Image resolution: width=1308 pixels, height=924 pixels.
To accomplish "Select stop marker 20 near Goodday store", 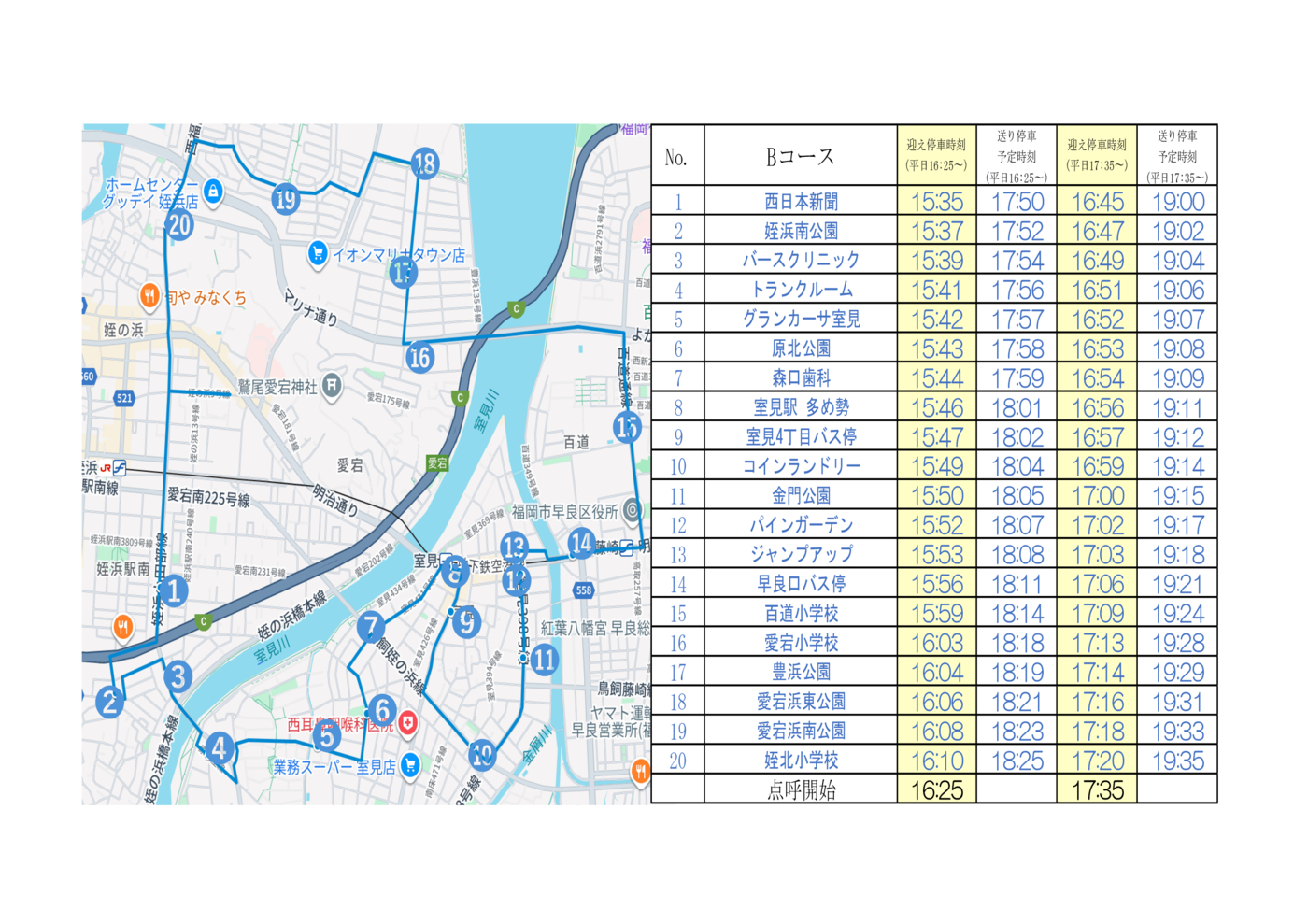I will [x=179, y=225].
